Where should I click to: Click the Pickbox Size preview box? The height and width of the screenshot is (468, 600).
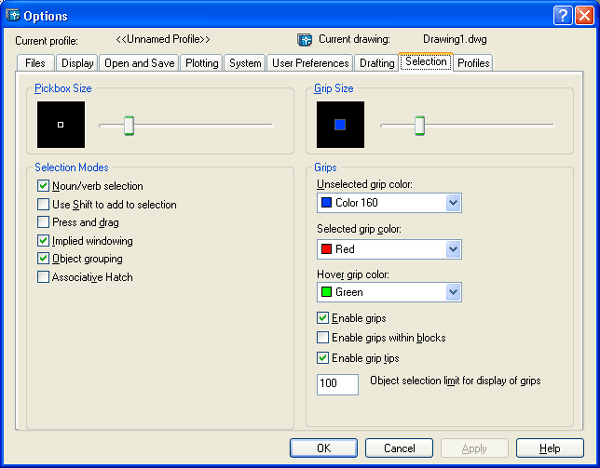pos(60,125)
